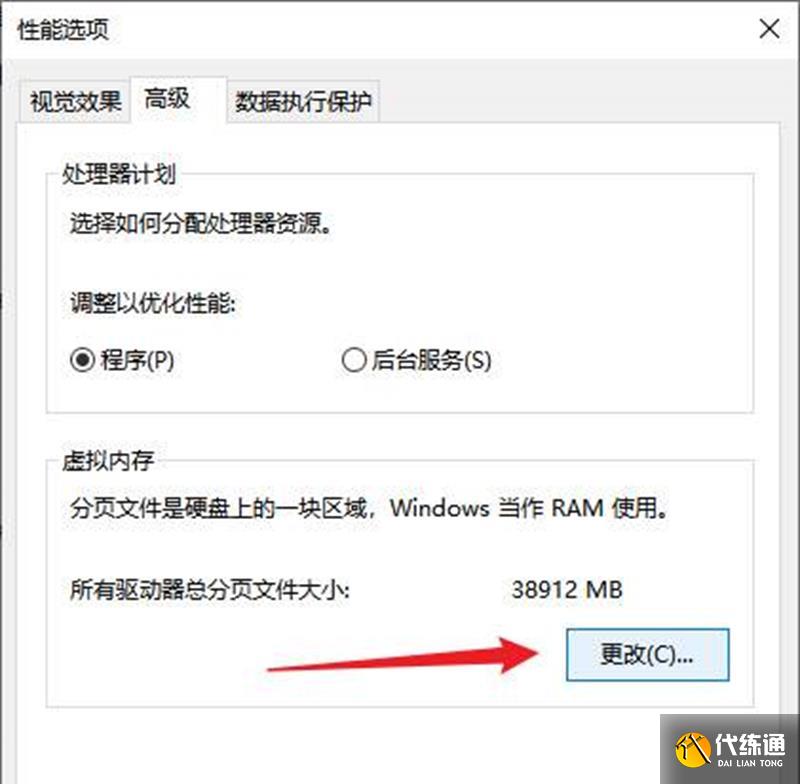Click the 38912 MB size value
This screenshot has height=784, width=800.
click(567, 590)
